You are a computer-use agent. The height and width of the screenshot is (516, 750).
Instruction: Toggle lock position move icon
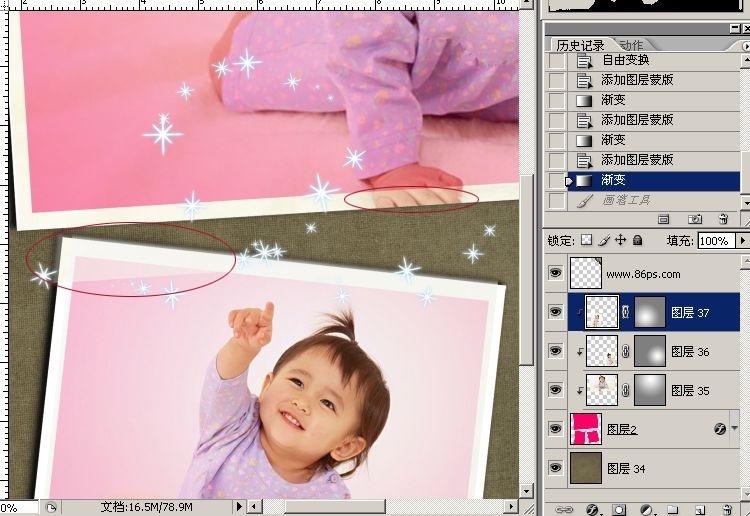click(x=620, y=240)
